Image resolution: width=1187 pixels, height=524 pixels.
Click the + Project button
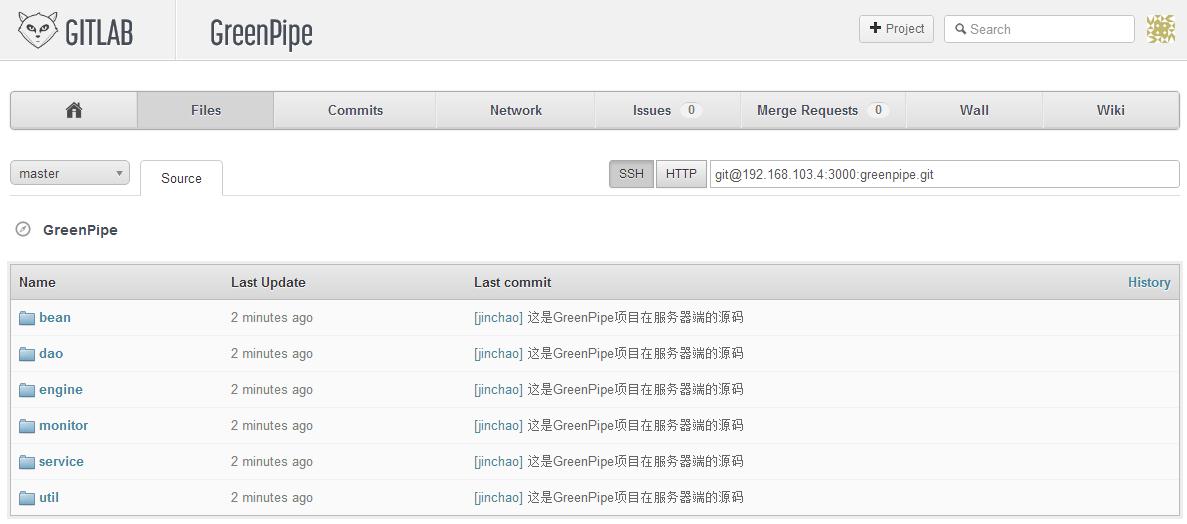click(x=896, y=29)
